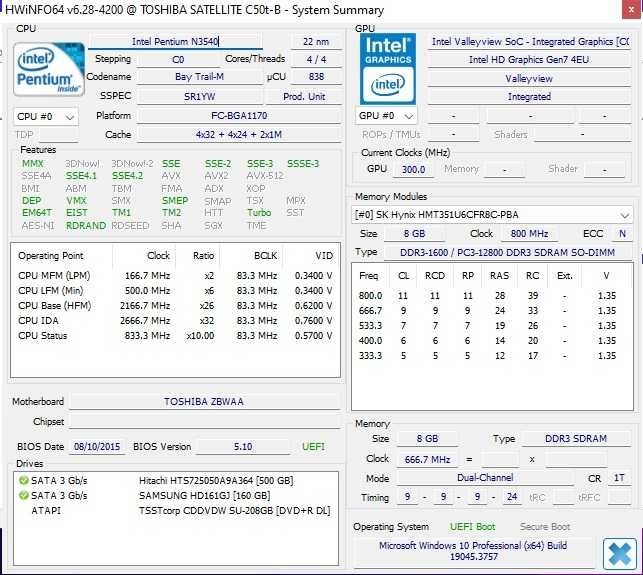Image resolution: width=643 pixels, height=575 pixels.
Task: Click the BIOS Version 5.10 field
Action: point(243,447)
